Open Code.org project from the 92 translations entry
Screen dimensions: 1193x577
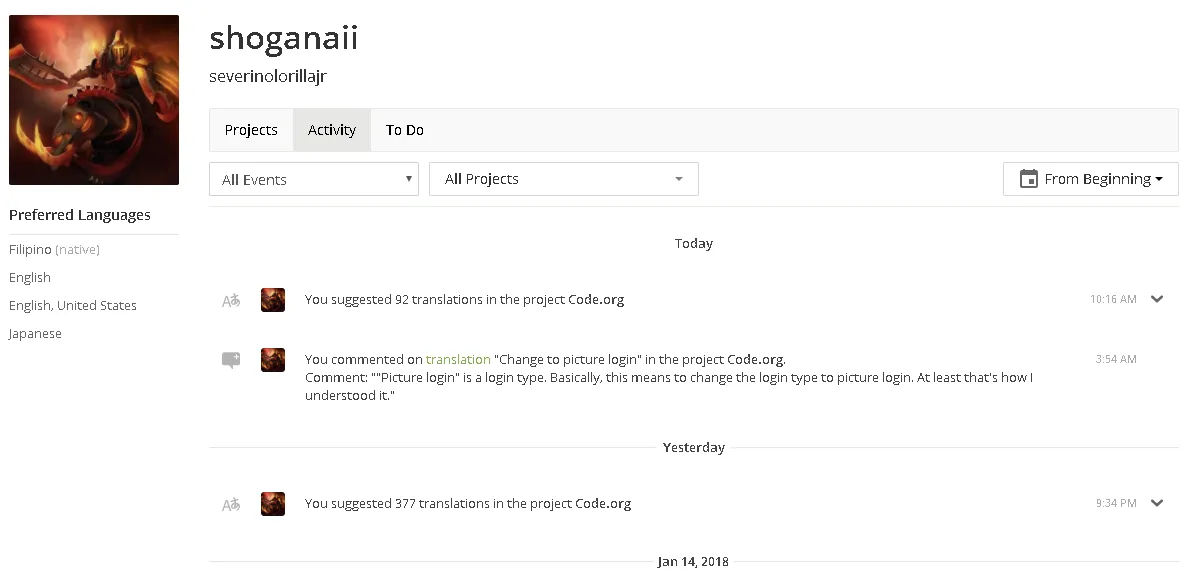[596, 299]
